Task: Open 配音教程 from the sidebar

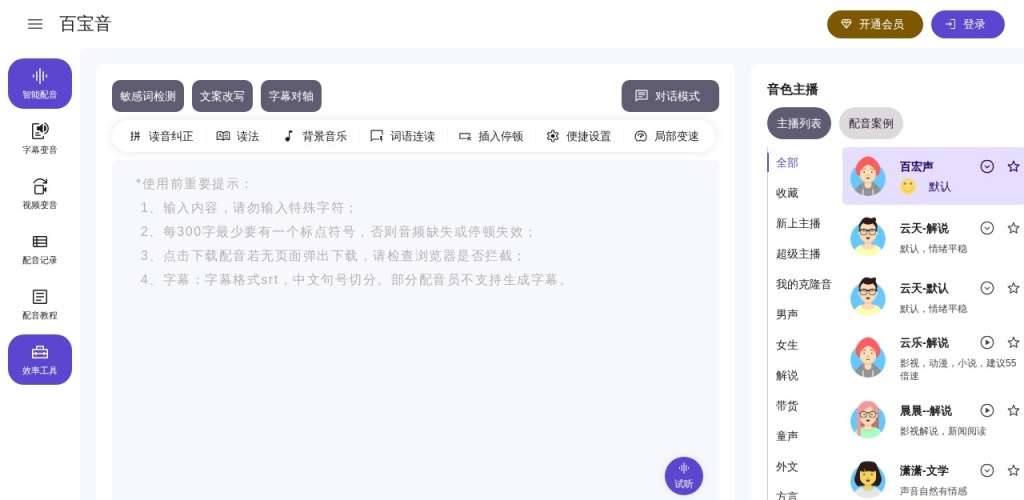Action: [x=40, y=303]
